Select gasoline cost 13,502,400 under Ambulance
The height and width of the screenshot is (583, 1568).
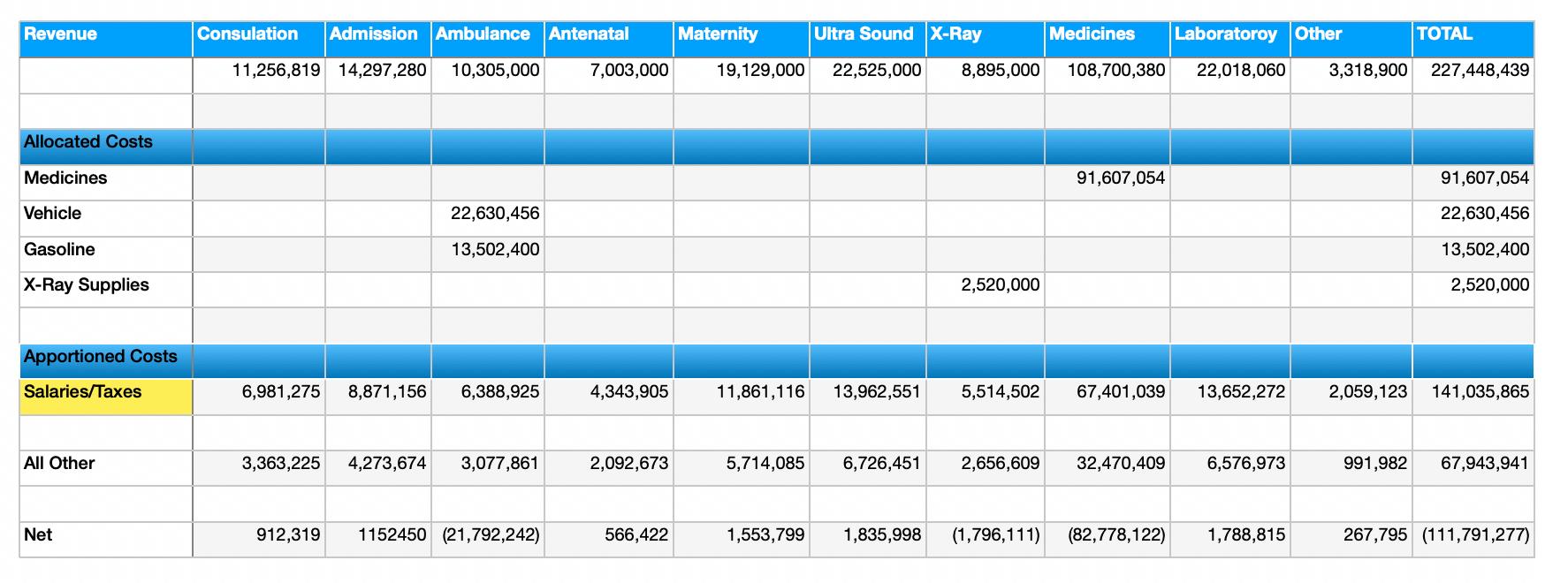488,254
